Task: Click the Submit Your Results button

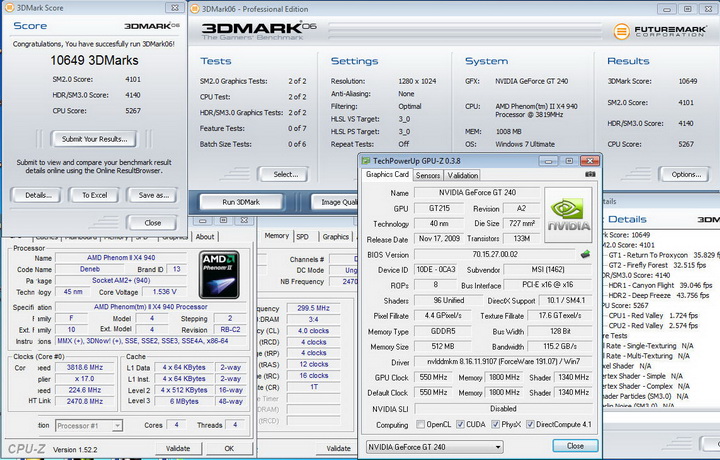Action: (94, 139)
